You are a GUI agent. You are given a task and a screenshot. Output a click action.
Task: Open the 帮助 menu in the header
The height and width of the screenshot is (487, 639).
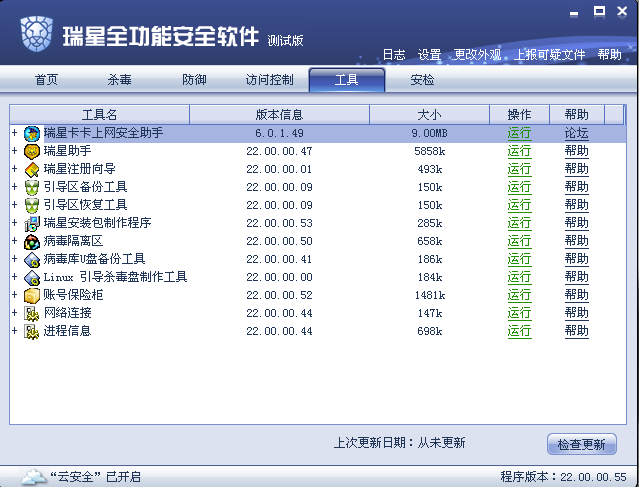609,55
